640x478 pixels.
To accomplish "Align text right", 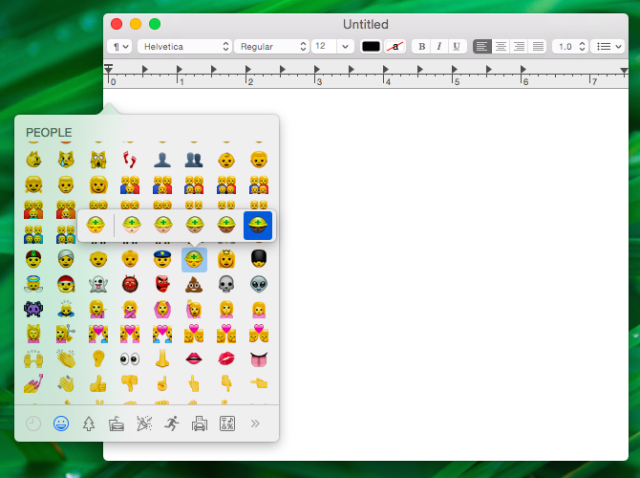I will pos(519,47).
